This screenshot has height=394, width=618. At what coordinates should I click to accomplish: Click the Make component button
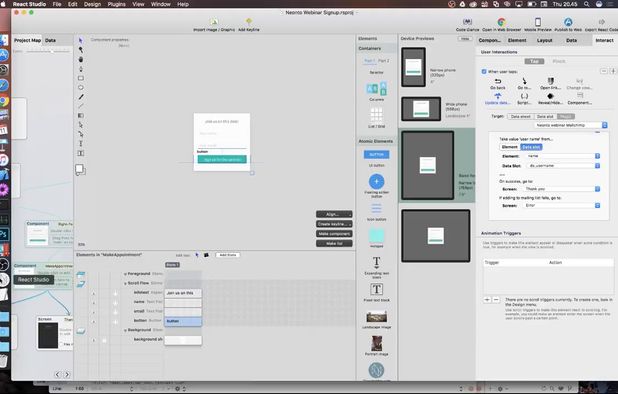[334, 234]
